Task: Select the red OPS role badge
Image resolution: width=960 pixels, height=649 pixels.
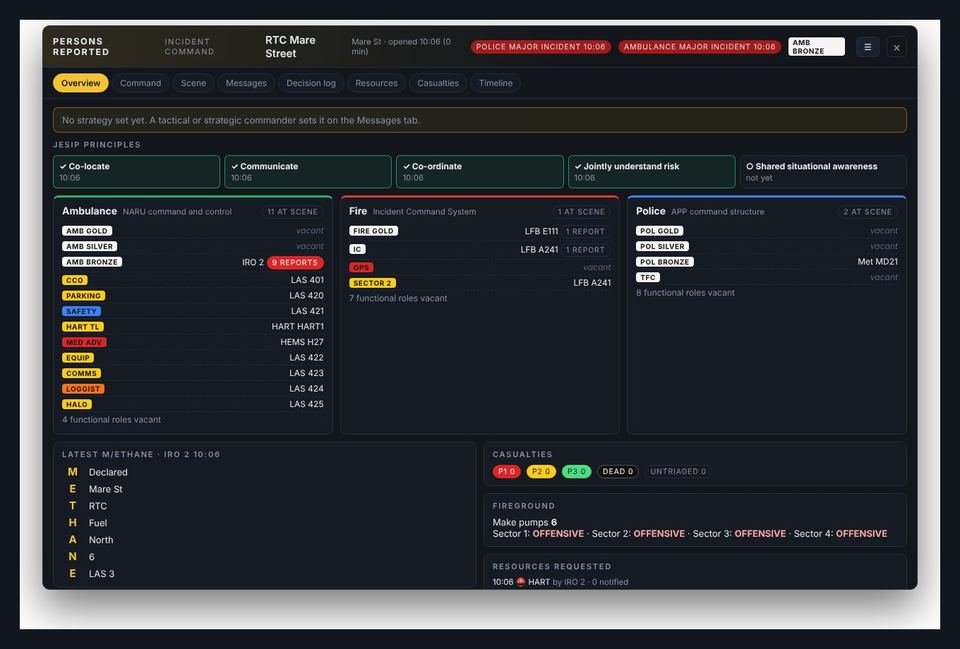Action: pos(361,268)
